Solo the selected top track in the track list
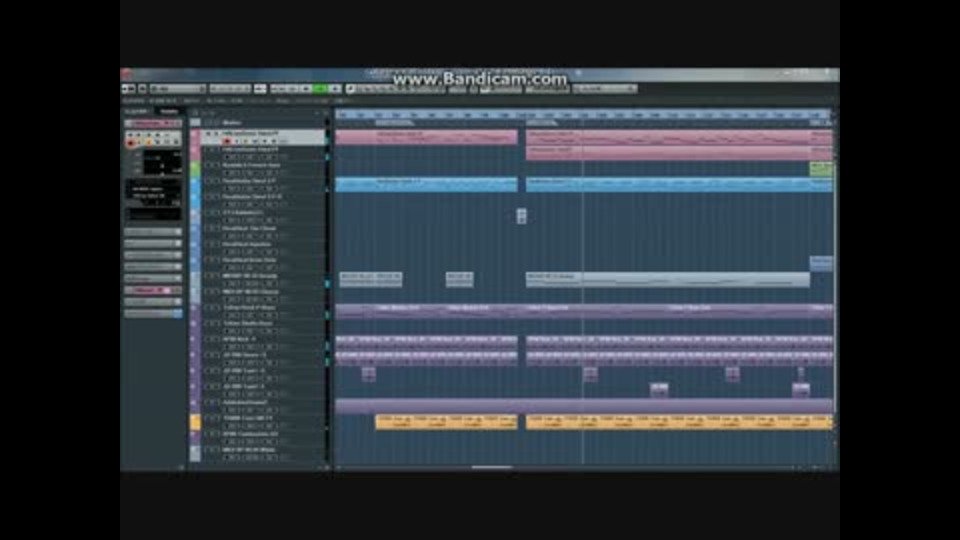Viewport: 960px width, 540px height. pyautogui.click(x=216, y=133)
